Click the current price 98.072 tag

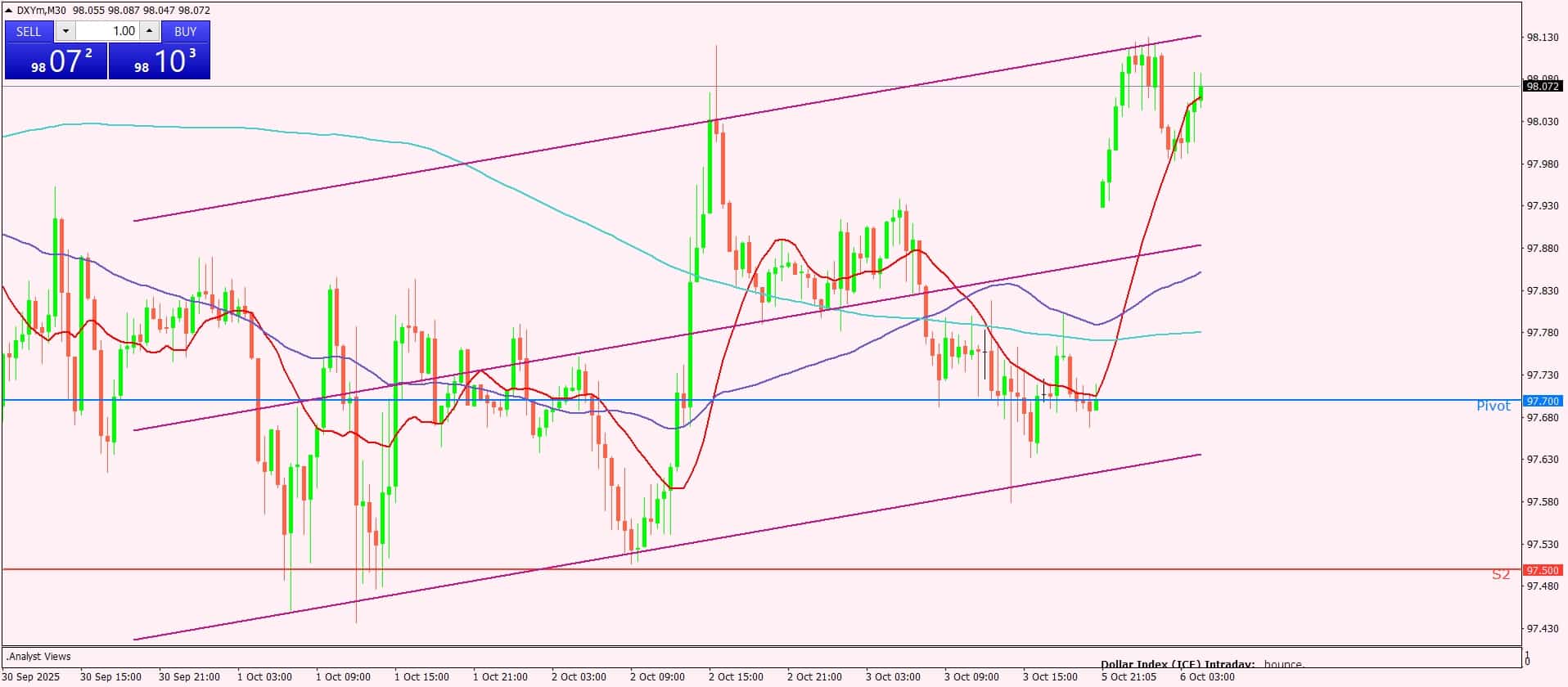1542,86
